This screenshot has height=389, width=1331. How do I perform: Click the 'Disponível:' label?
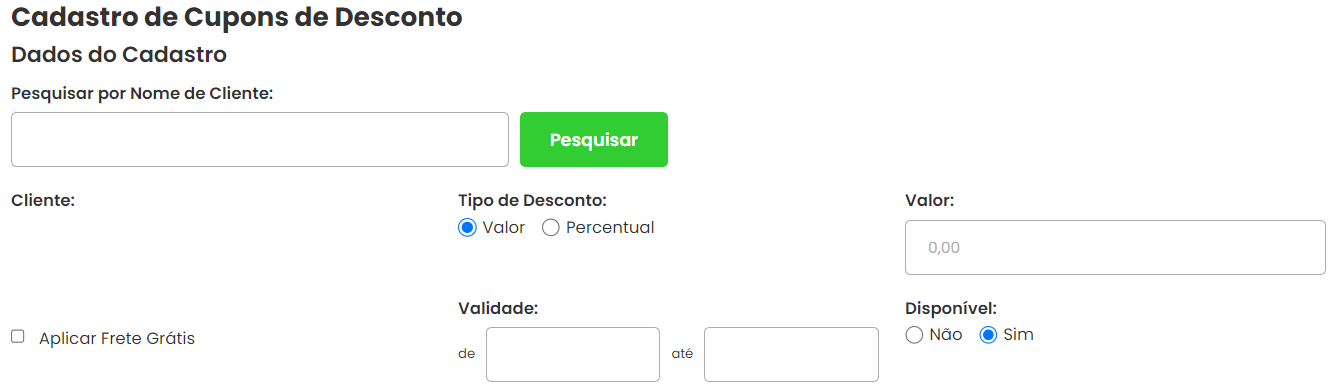(951, 308)
